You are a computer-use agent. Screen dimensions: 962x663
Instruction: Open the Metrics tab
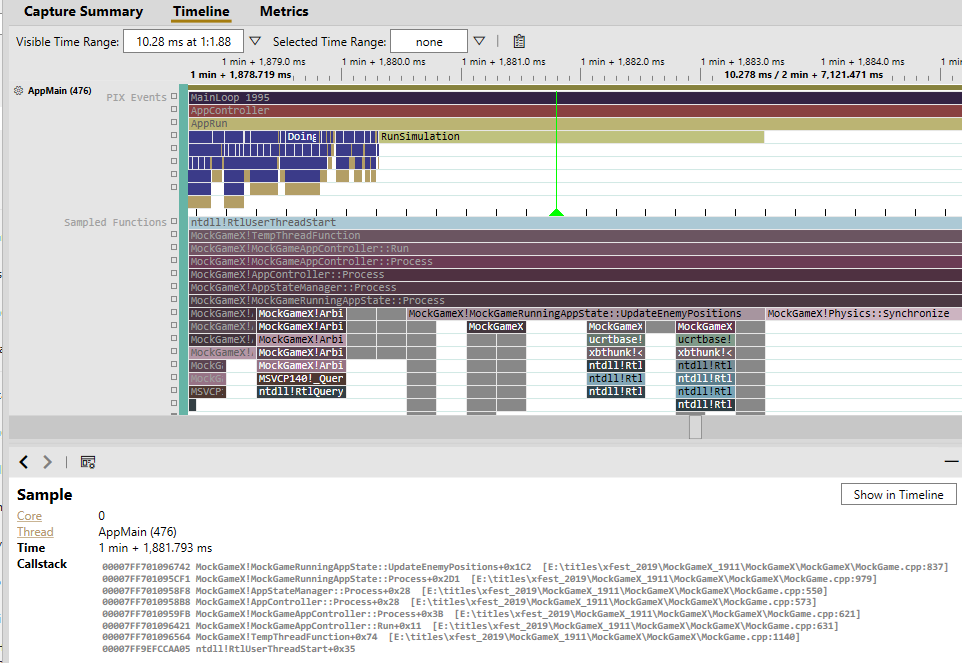pos(284,12)
